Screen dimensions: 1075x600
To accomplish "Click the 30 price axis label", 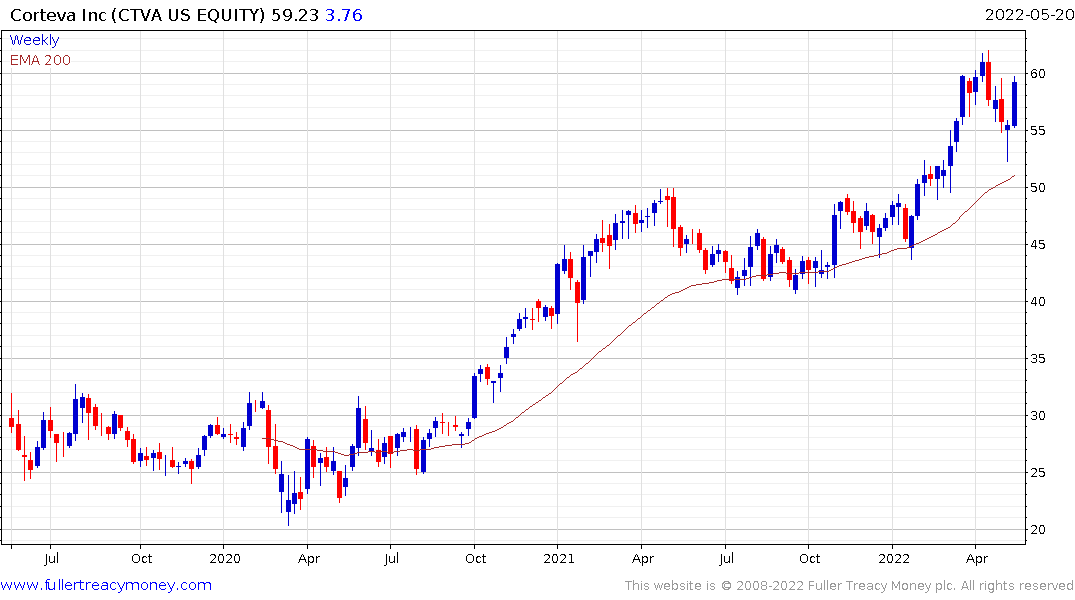I will (1038, 415).
